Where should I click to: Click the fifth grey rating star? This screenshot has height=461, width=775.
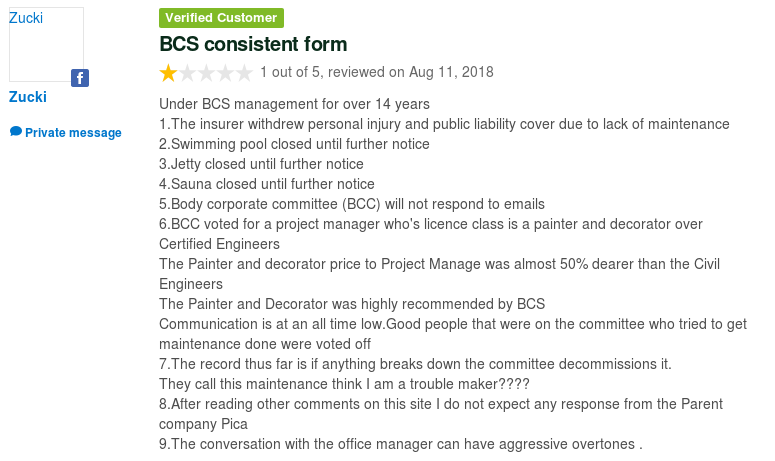244,73
